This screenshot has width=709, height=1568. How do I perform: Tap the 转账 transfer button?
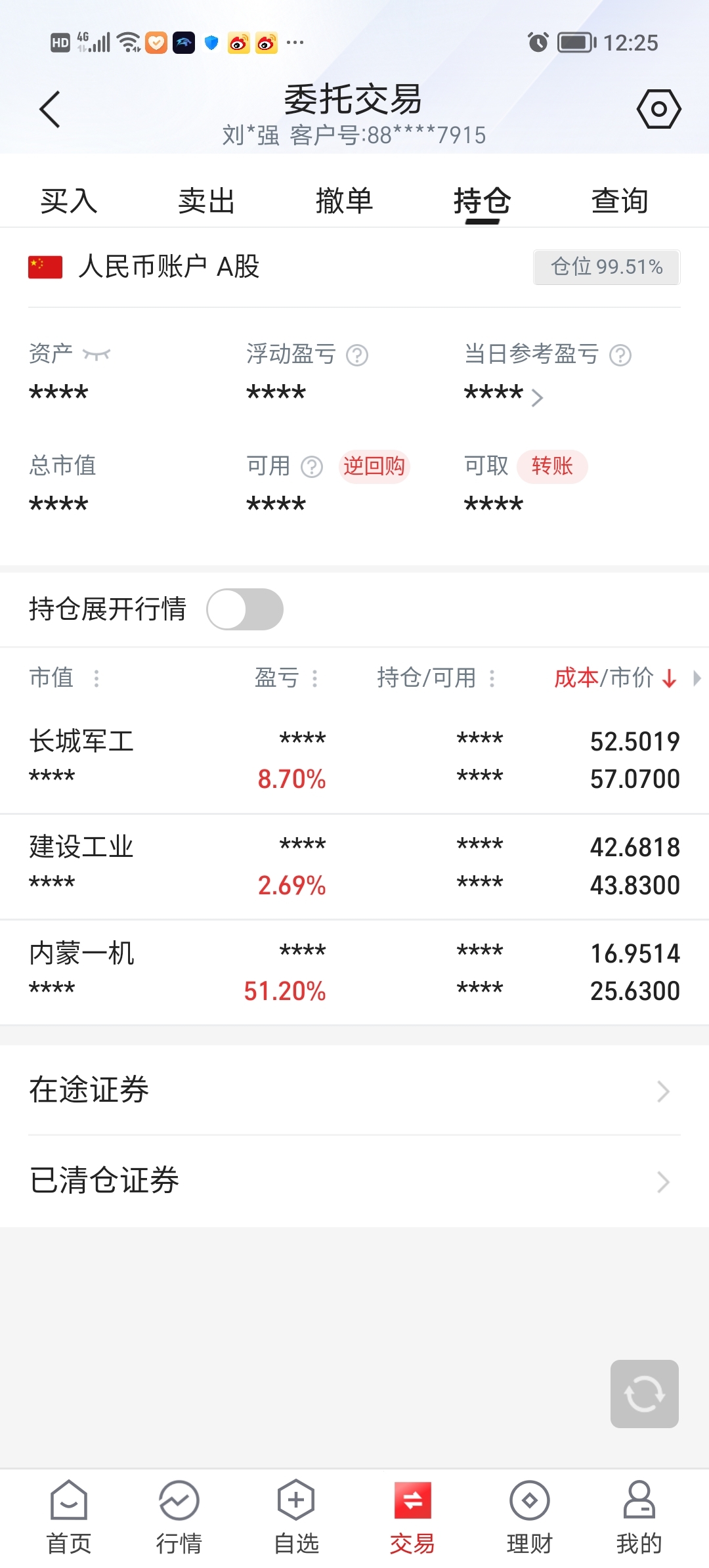551,466
